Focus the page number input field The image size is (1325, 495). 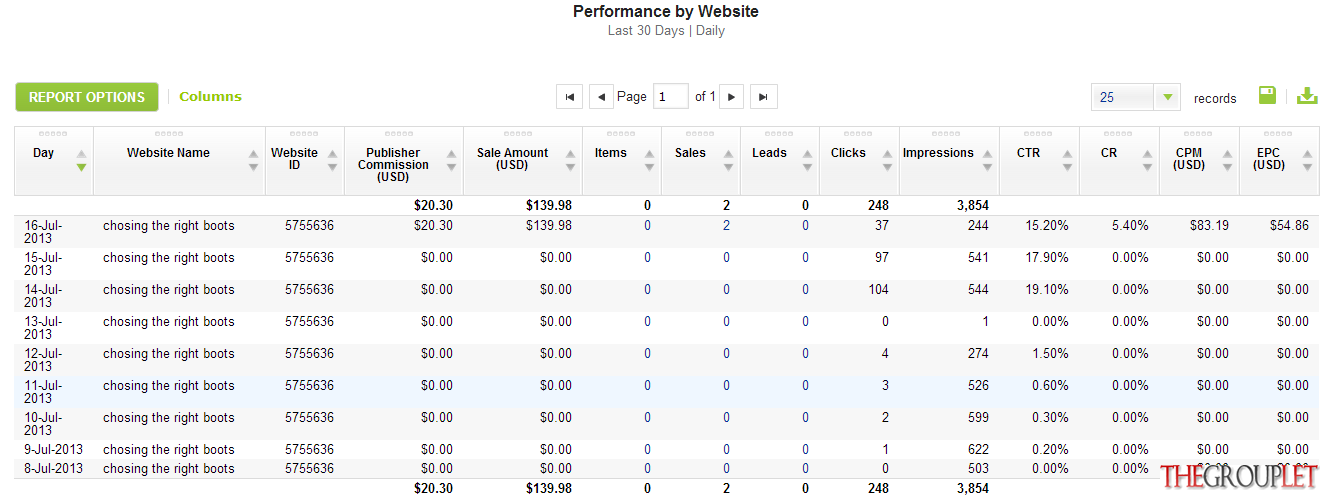coord(670,97)
